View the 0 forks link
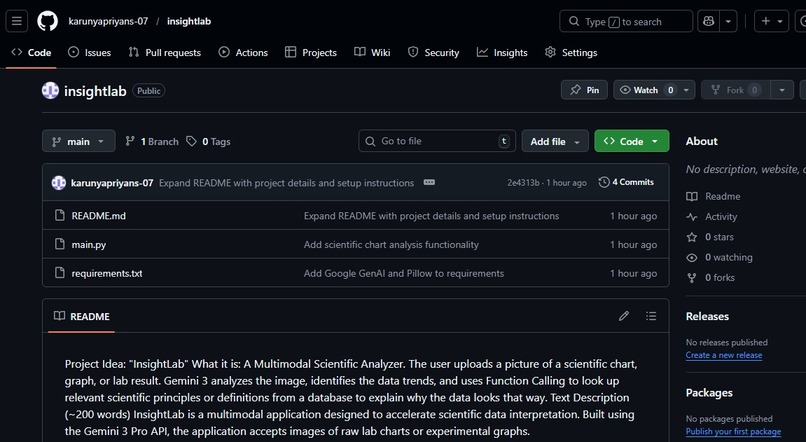 pos(711,278)
